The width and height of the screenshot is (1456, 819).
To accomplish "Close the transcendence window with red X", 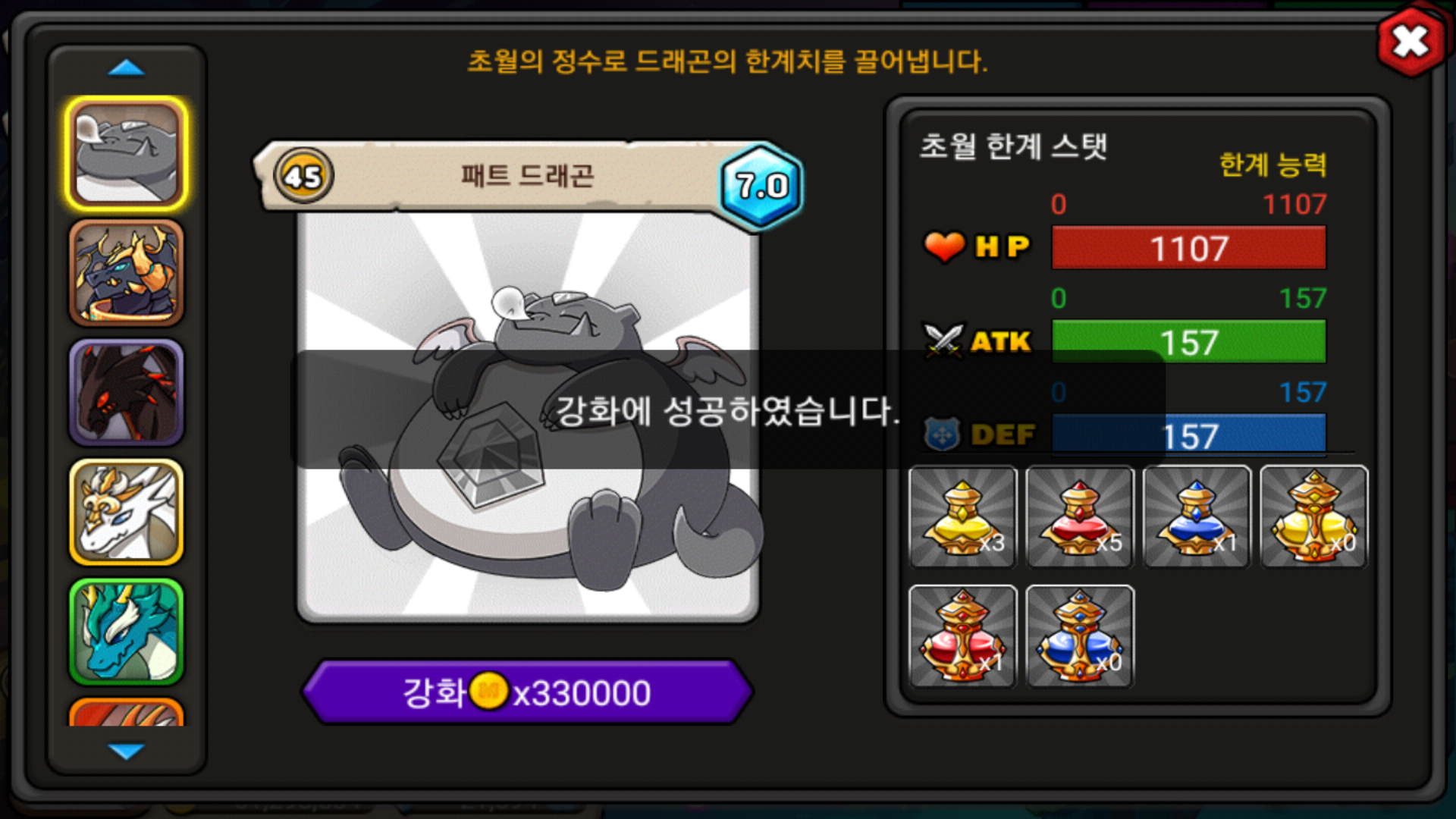I will coord(1410,42).
